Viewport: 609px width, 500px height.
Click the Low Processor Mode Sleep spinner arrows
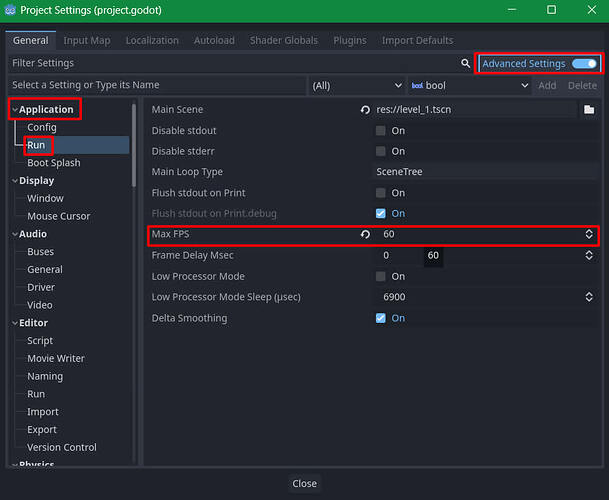tap(589, 297)
